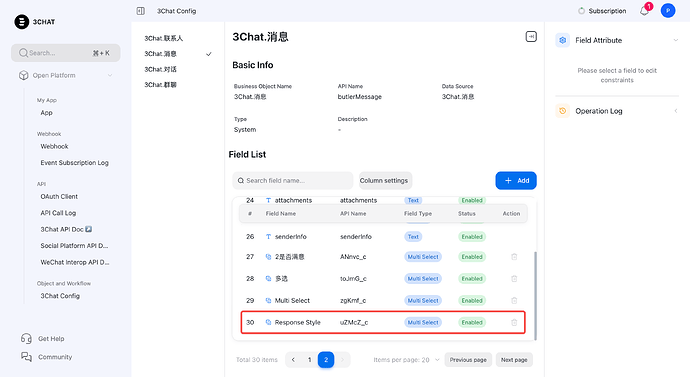Image resolution: width=690 pixels, height=377 pixels.
Task: Open Event Subscription Log
Action: pyautogui.click(x=74, y=162)
